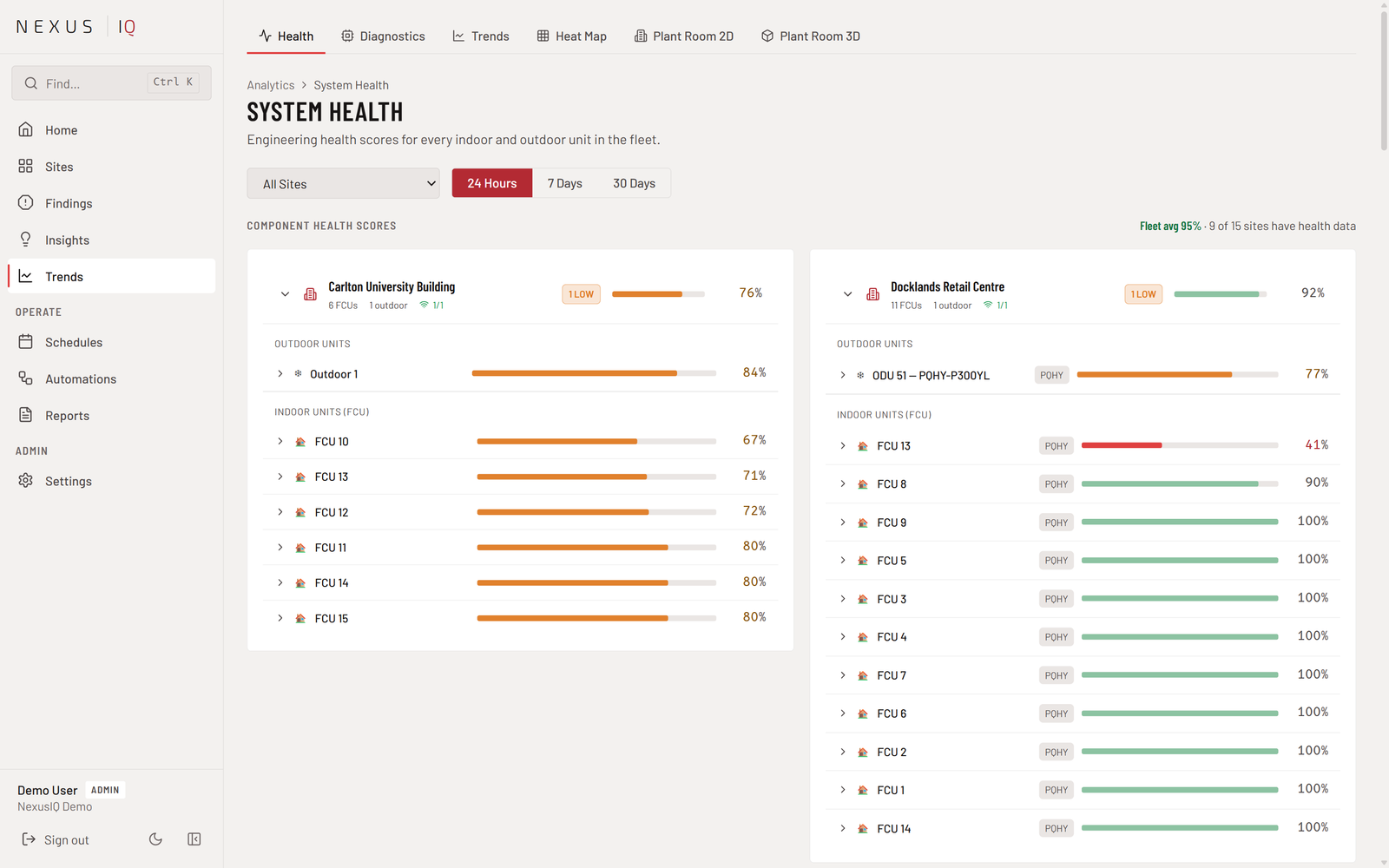Open the All Sites dropdown
Image resolution: width=1389 pixels, height=868 pixels.
click(343, 183)
